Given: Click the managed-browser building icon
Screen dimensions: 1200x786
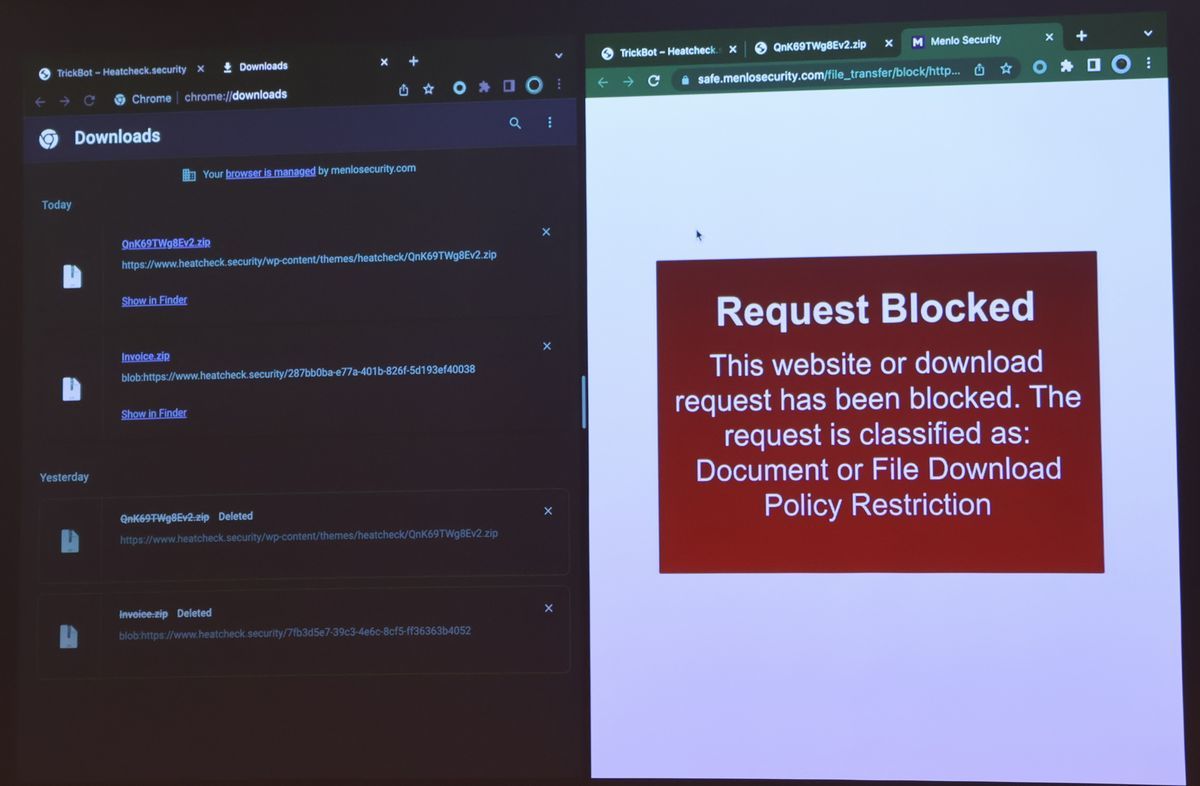Looking at the screenshot, I should [189, 175].
